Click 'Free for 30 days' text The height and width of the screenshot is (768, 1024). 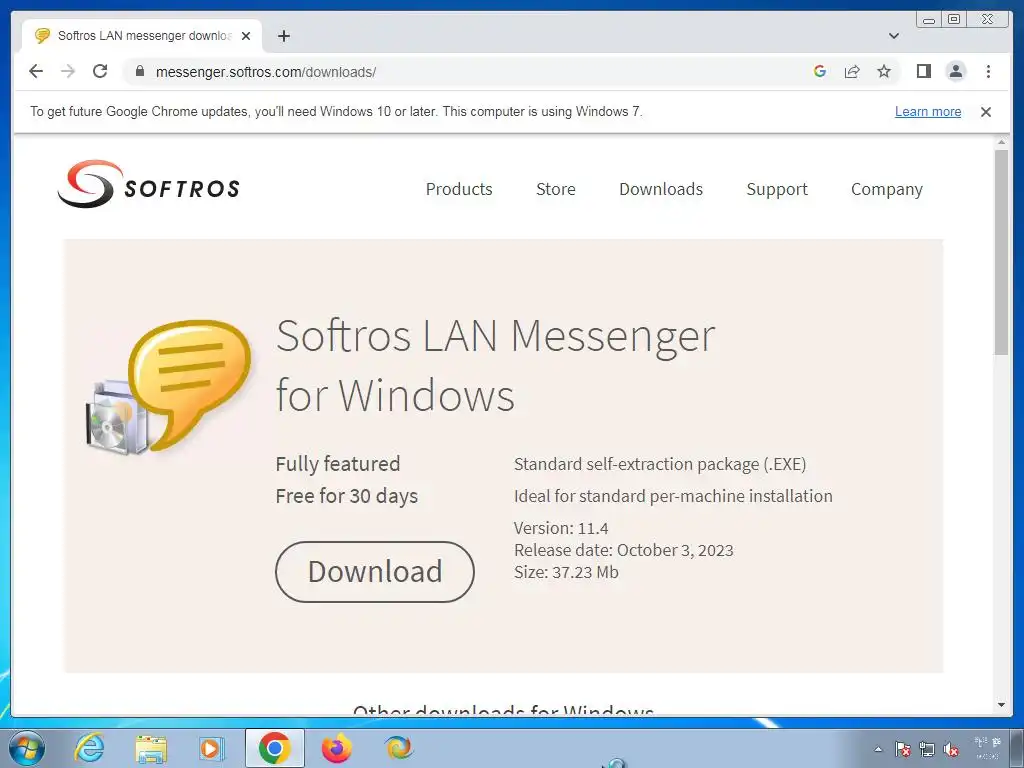pos(347,496)
